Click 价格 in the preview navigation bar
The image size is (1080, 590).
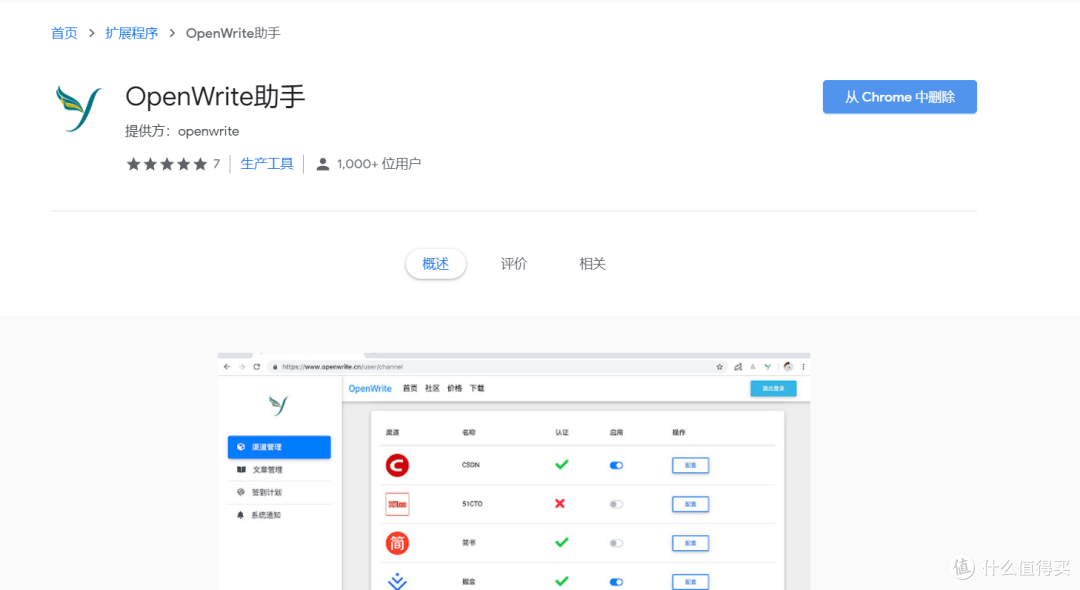[455, 388]
